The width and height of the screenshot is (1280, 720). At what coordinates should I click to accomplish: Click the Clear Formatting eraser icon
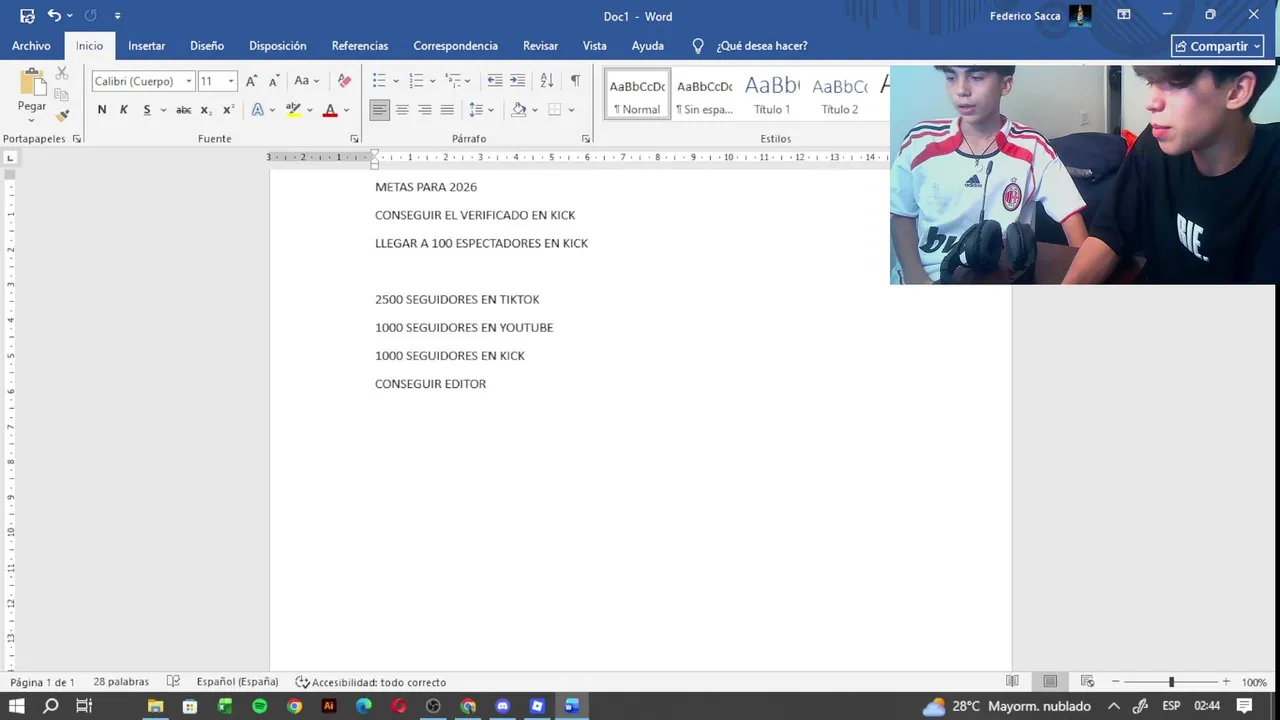pos(344,81)
